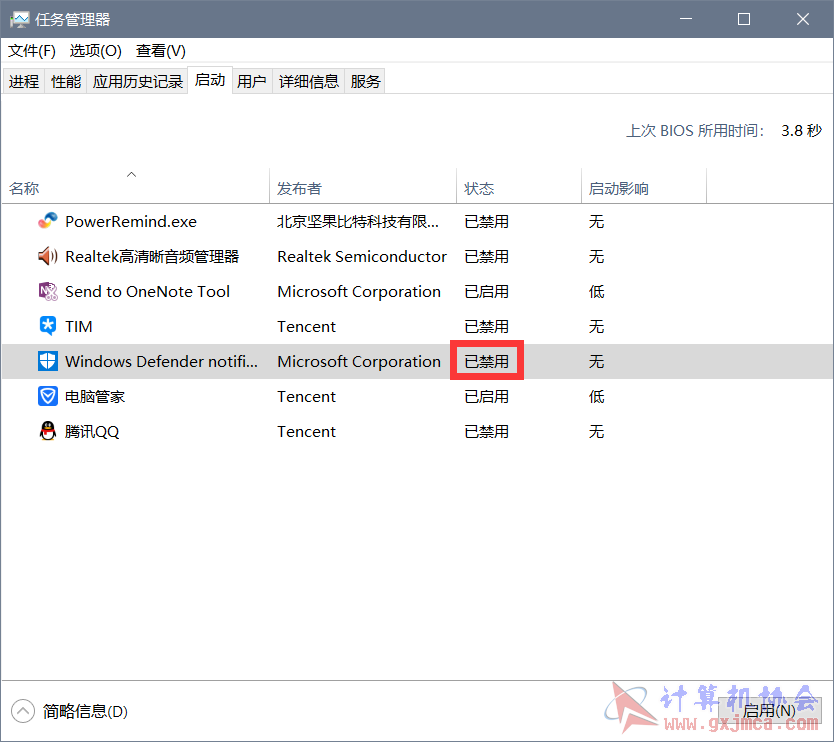Click 低 startup impact of Send to OneNote
Viewport: 834px width, 742px height.
coord(596,291)
